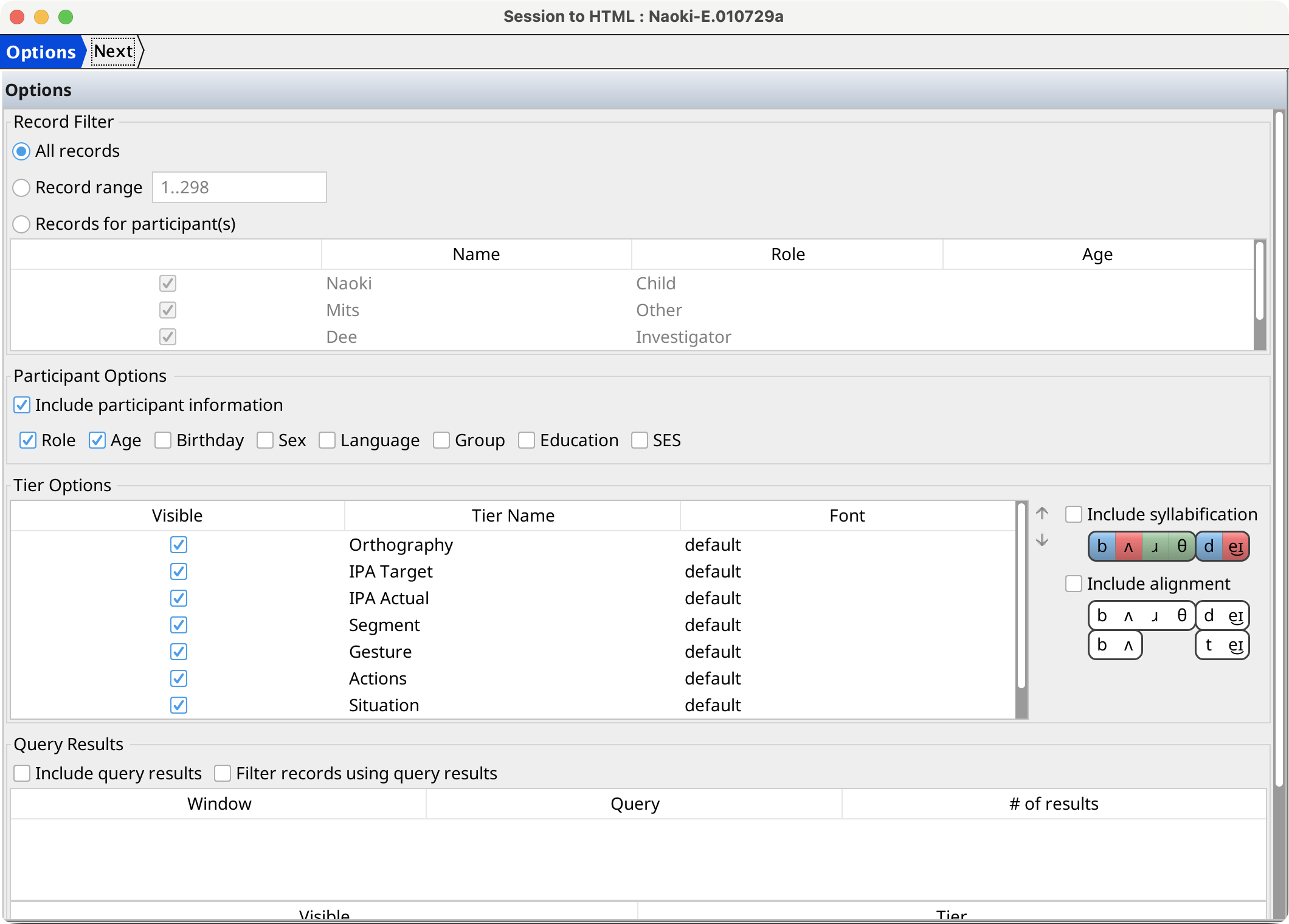The image size is (1289, 924).
Task: Click the record range input field
Action: pos(239,187)
